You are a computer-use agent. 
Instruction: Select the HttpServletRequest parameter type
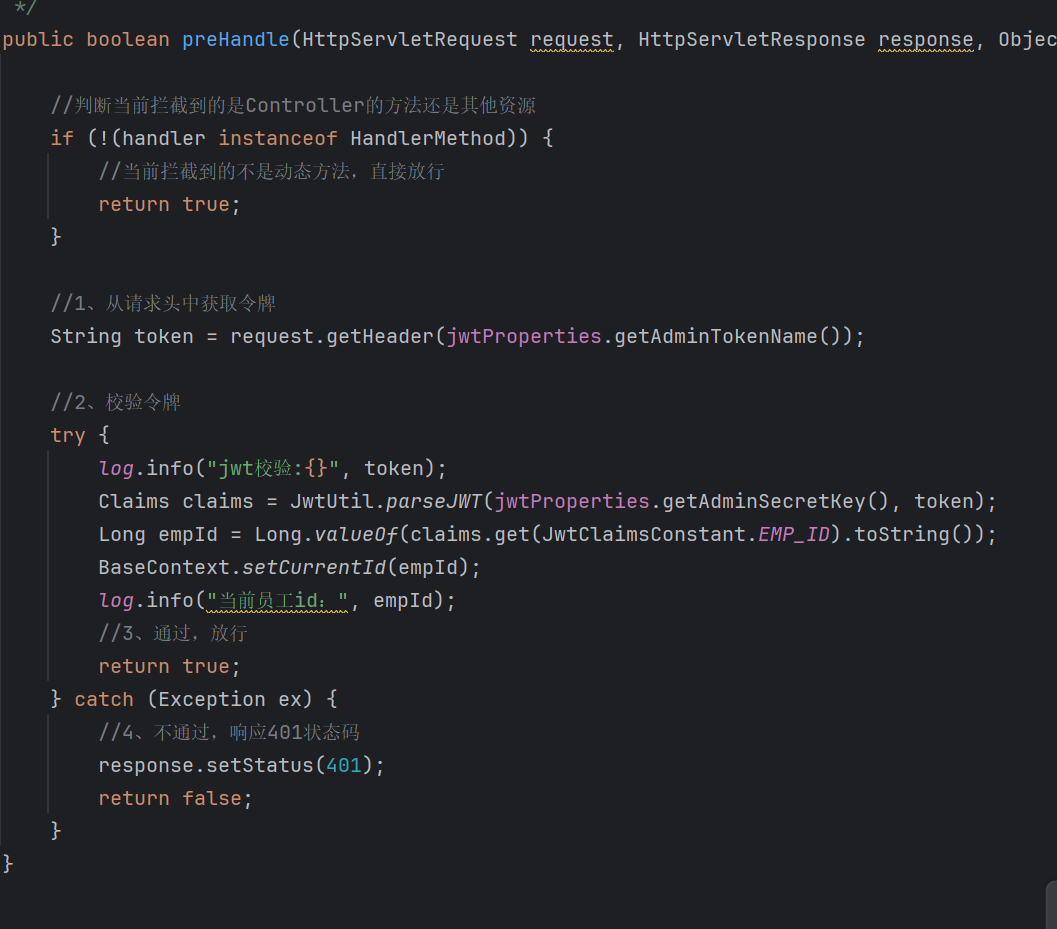click(409, 40)
